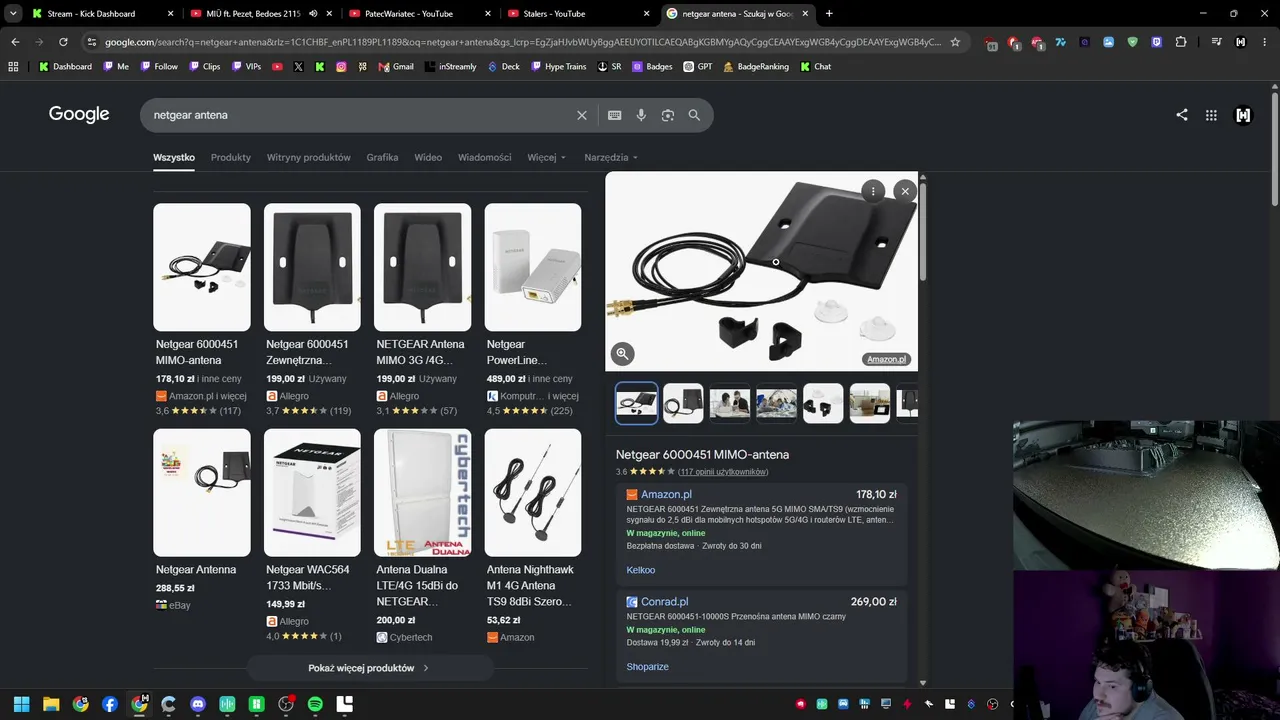Image resolution: width=1280 pixels, height=720 pixels.
Task: Switch to the Produkty tab
Action: point(231,158)
